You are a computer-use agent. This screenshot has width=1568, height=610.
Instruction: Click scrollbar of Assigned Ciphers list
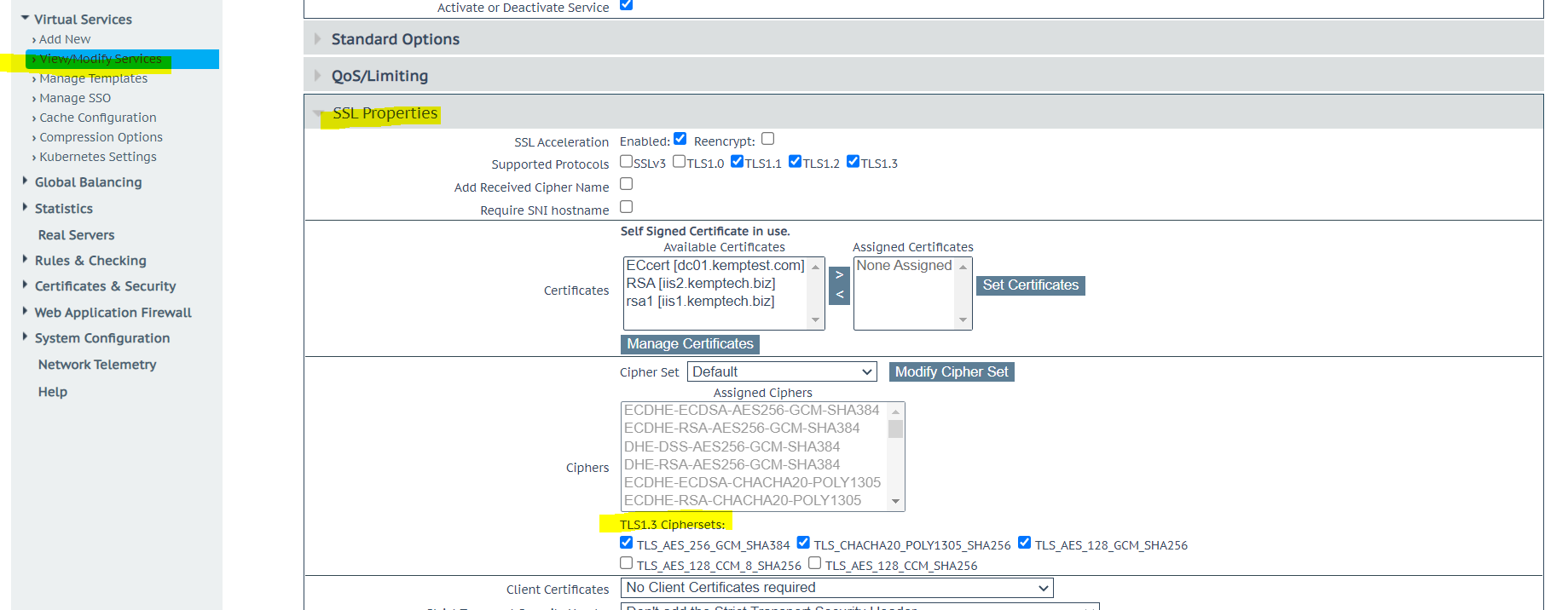(895, 457)
